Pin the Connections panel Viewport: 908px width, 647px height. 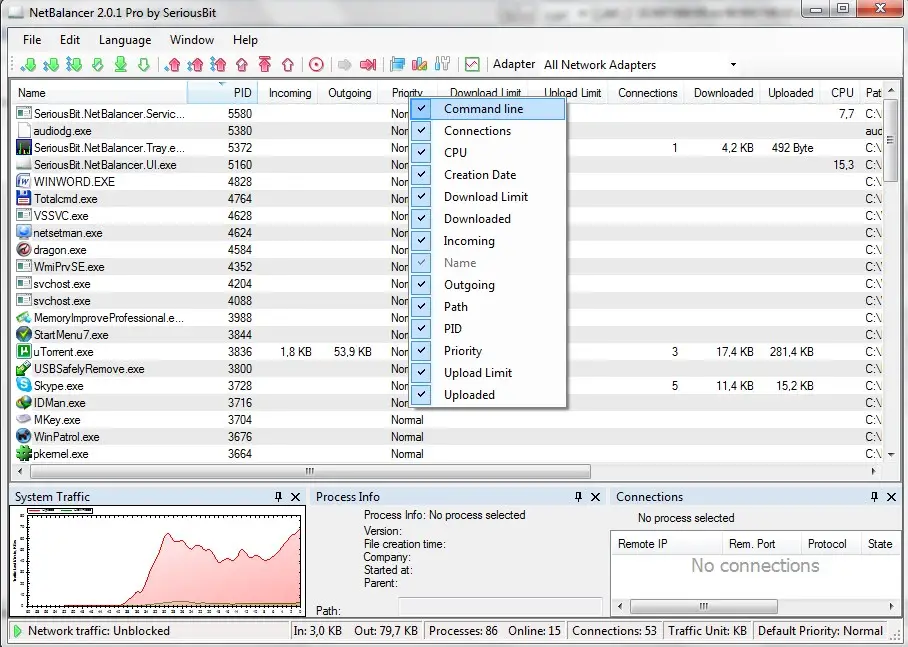coord(874,496)
